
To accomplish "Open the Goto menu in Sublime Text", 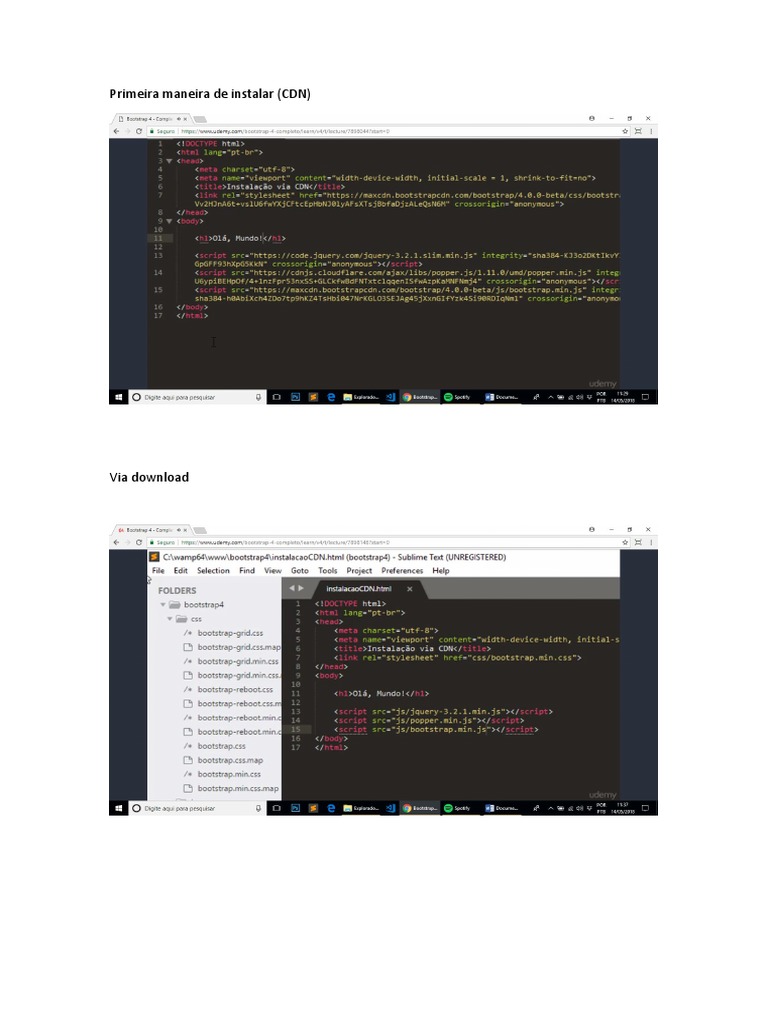I will 299,570.
